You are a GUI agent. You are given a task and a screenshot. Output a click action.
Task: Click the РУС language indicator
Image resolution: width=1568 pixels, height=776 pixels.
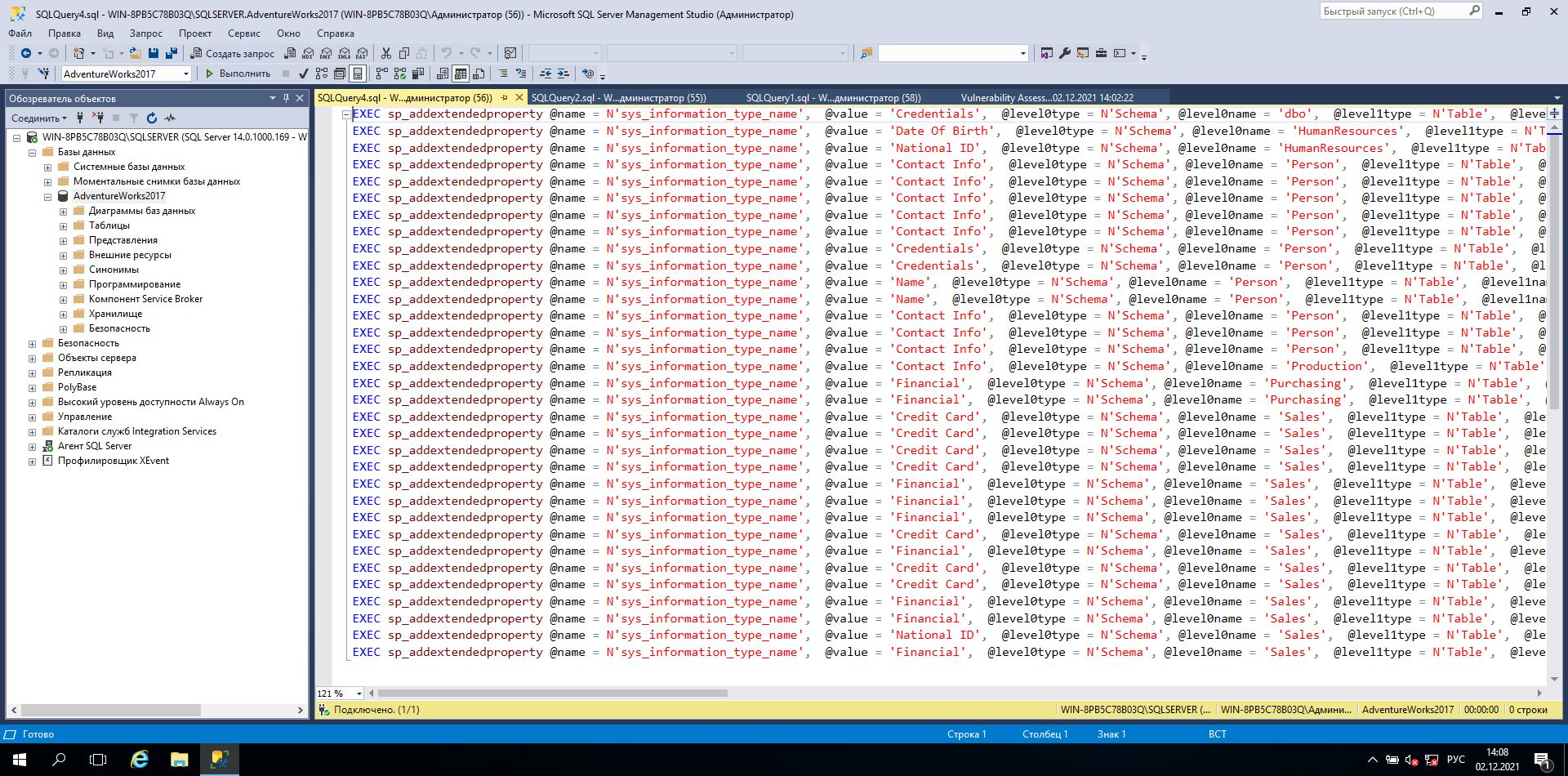[1455, 760]
